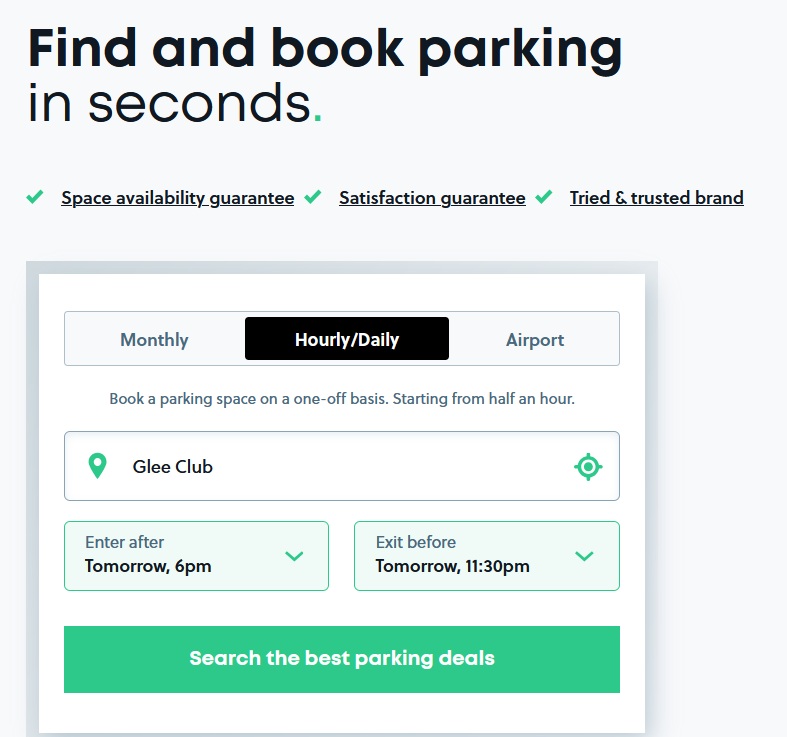787x737 pixels.
Task: Use my current location target icon
Action: tap(588, 466)
